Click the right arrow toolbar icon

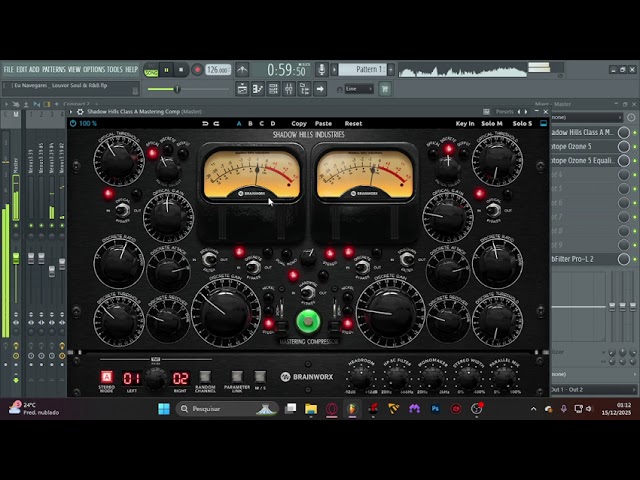point(320,89)
